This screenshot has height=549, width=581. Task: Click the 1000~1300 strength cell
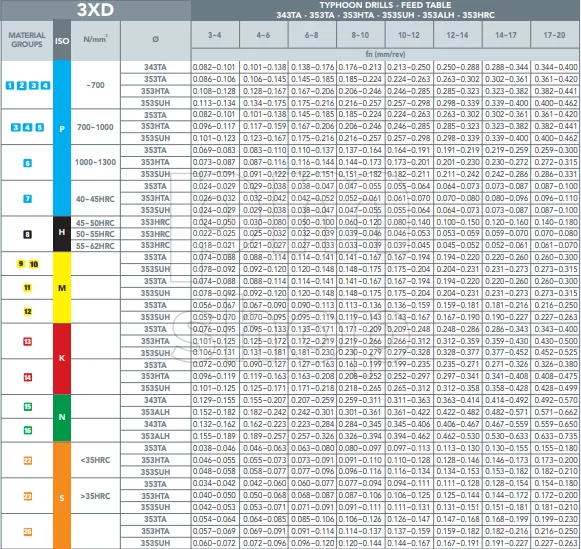[96, 162]
